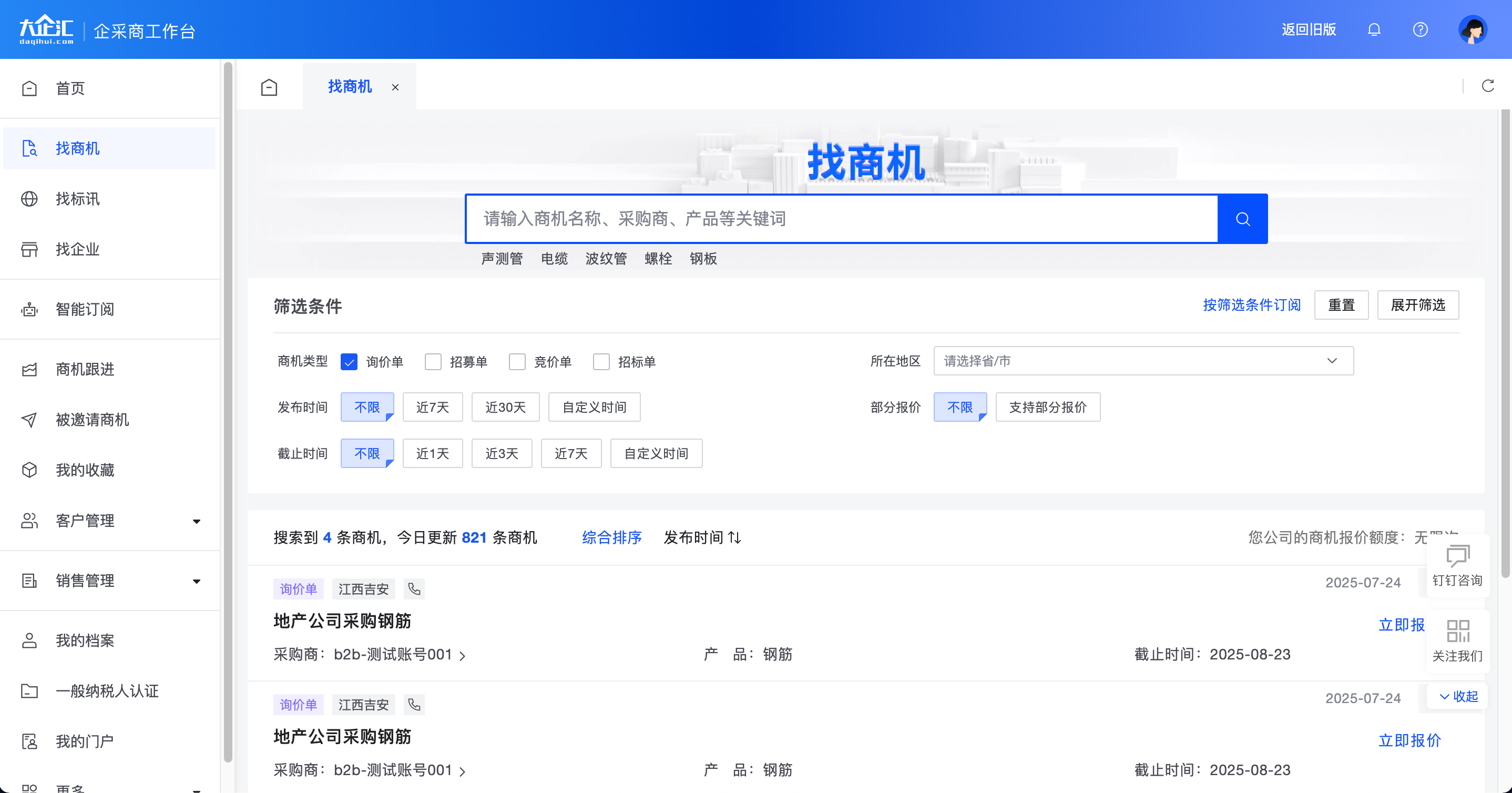Click the blue search magnifier button
Viewport: 1512px width, 793px height.
[x=1243, y=218]
